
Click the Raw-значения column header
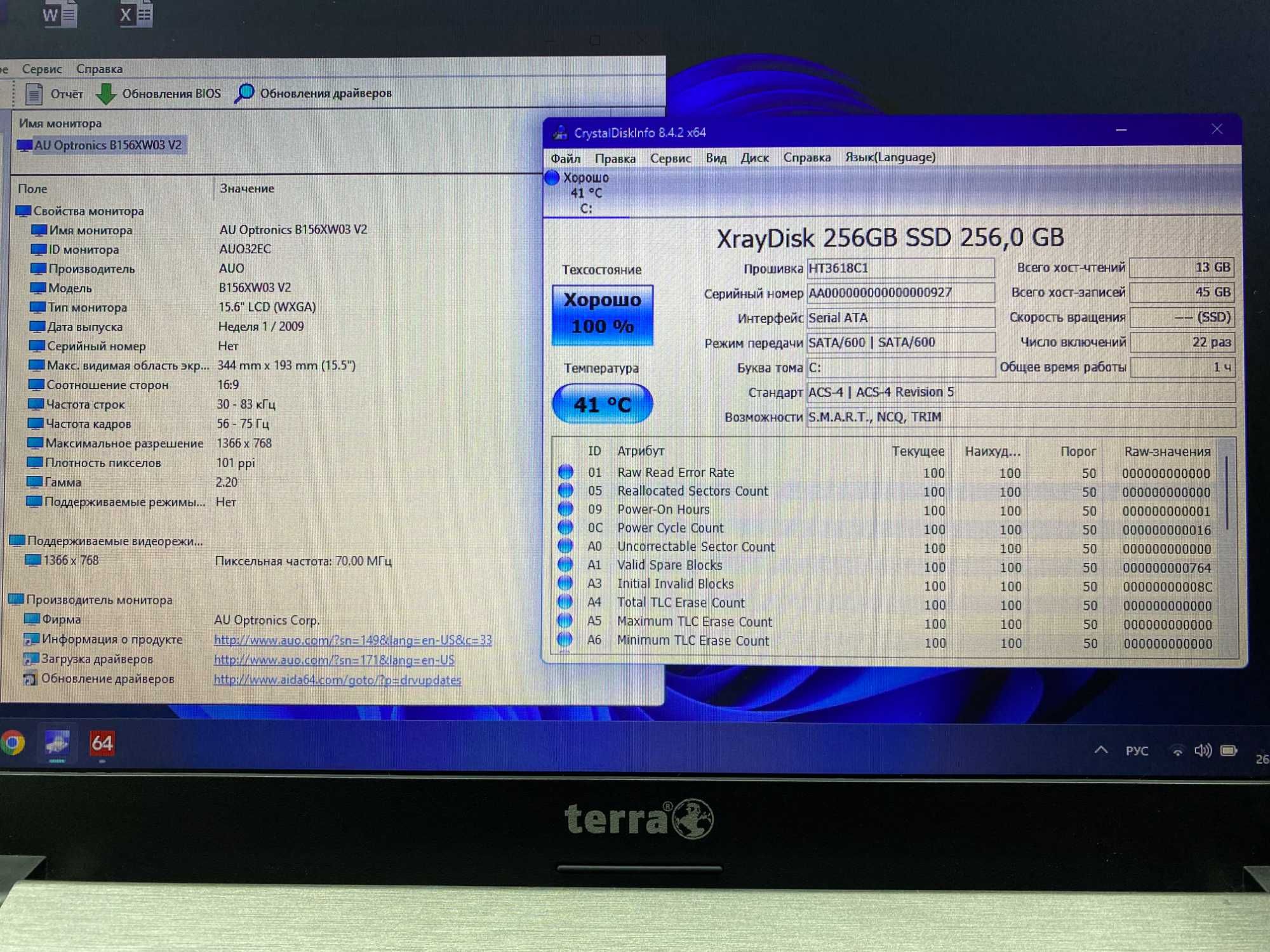coord(1166,452)
